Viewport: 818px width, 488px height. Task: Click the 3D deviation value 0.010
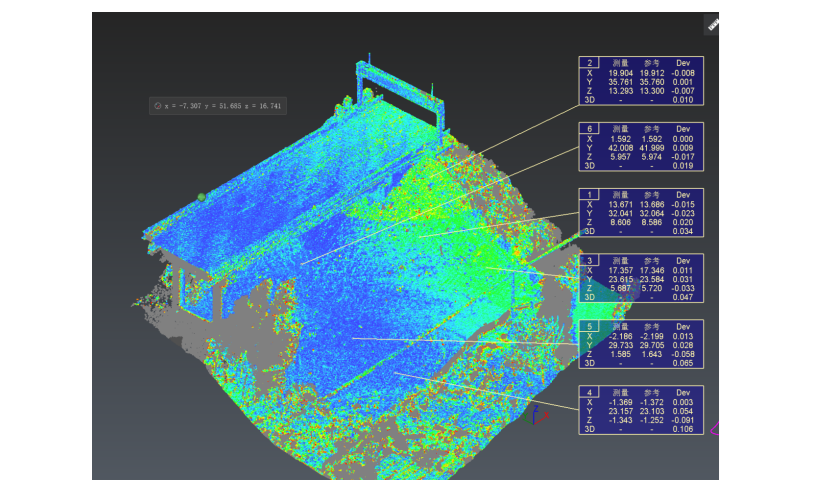(683, 99)
